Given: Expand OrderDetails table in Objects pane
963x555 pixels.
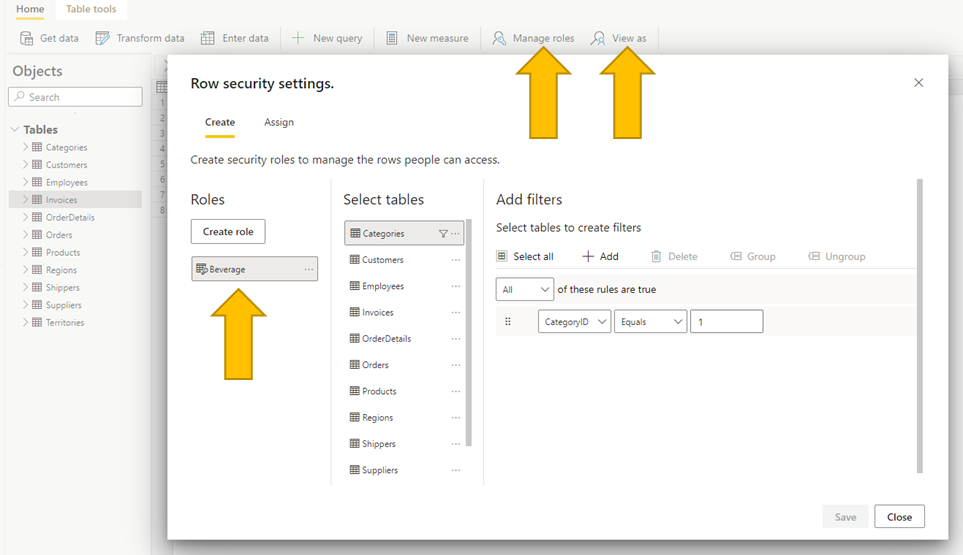Looking at the screenshot, I should click(25, 217).
